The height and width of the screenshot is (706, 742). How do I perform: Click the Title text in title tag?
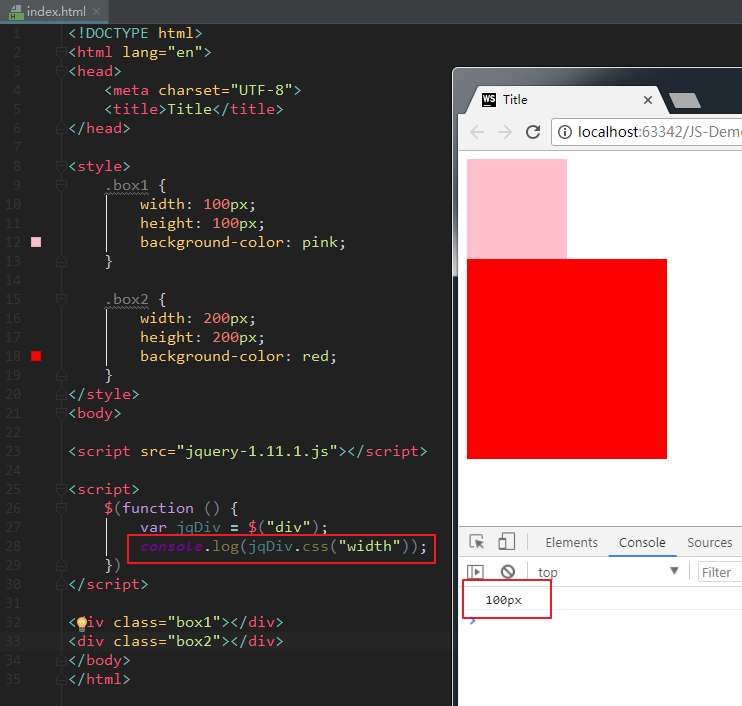(189, 109)
